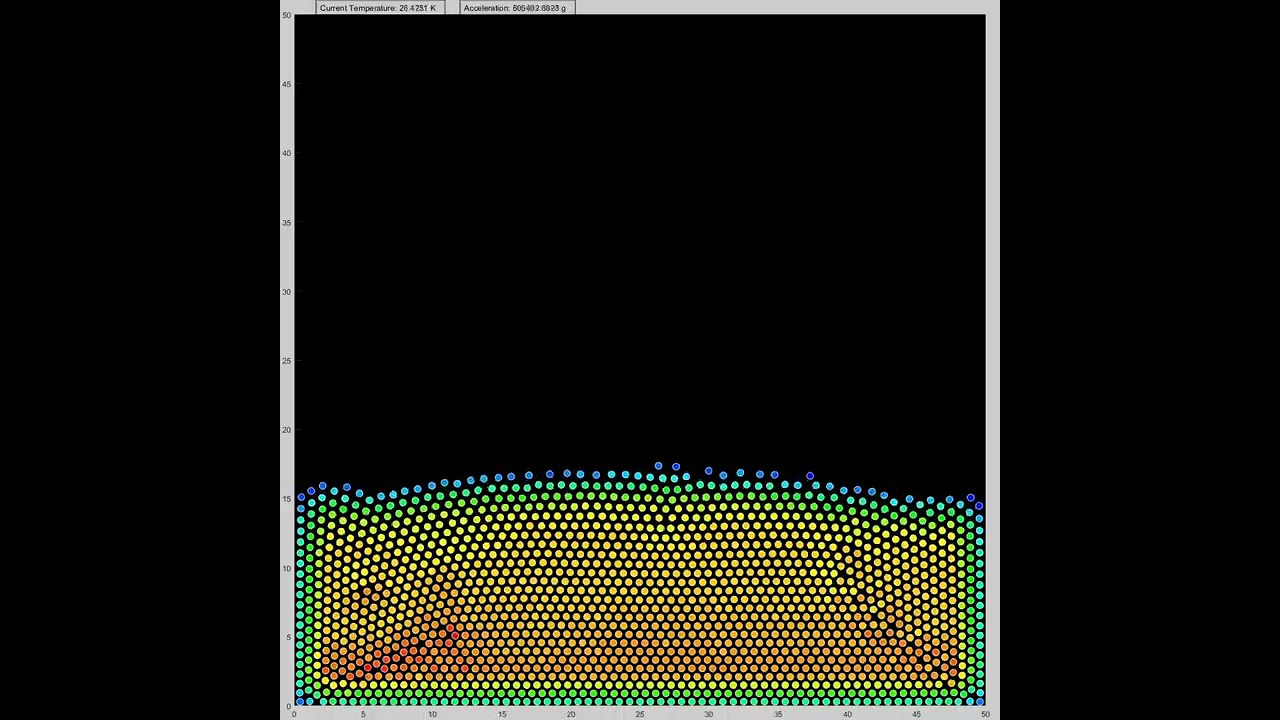Image resolution: width=1280 pixels, height=720 pixels.
Task: Click the 45 label on the horizontal axis
Action: tap(916, 714)
